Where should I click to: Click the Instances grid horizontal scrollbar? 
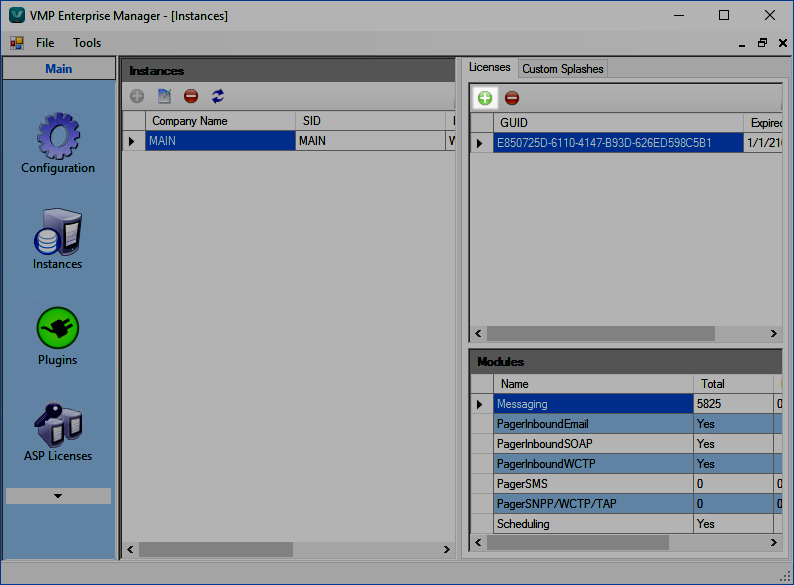[215, 549]
